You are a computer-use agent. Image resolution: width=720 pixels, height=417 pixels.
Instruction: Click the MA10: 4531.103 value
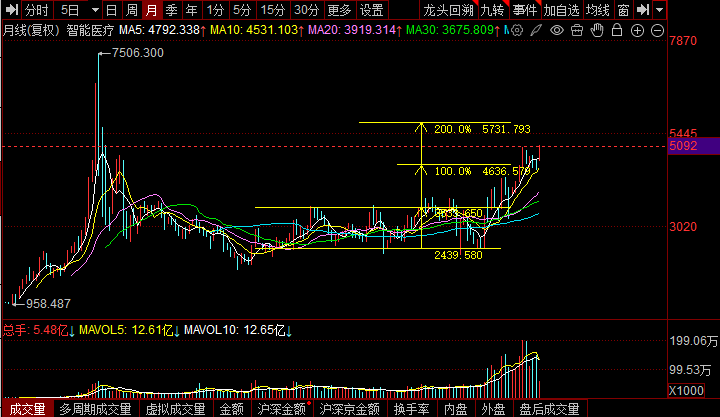[x=257, y=31]
